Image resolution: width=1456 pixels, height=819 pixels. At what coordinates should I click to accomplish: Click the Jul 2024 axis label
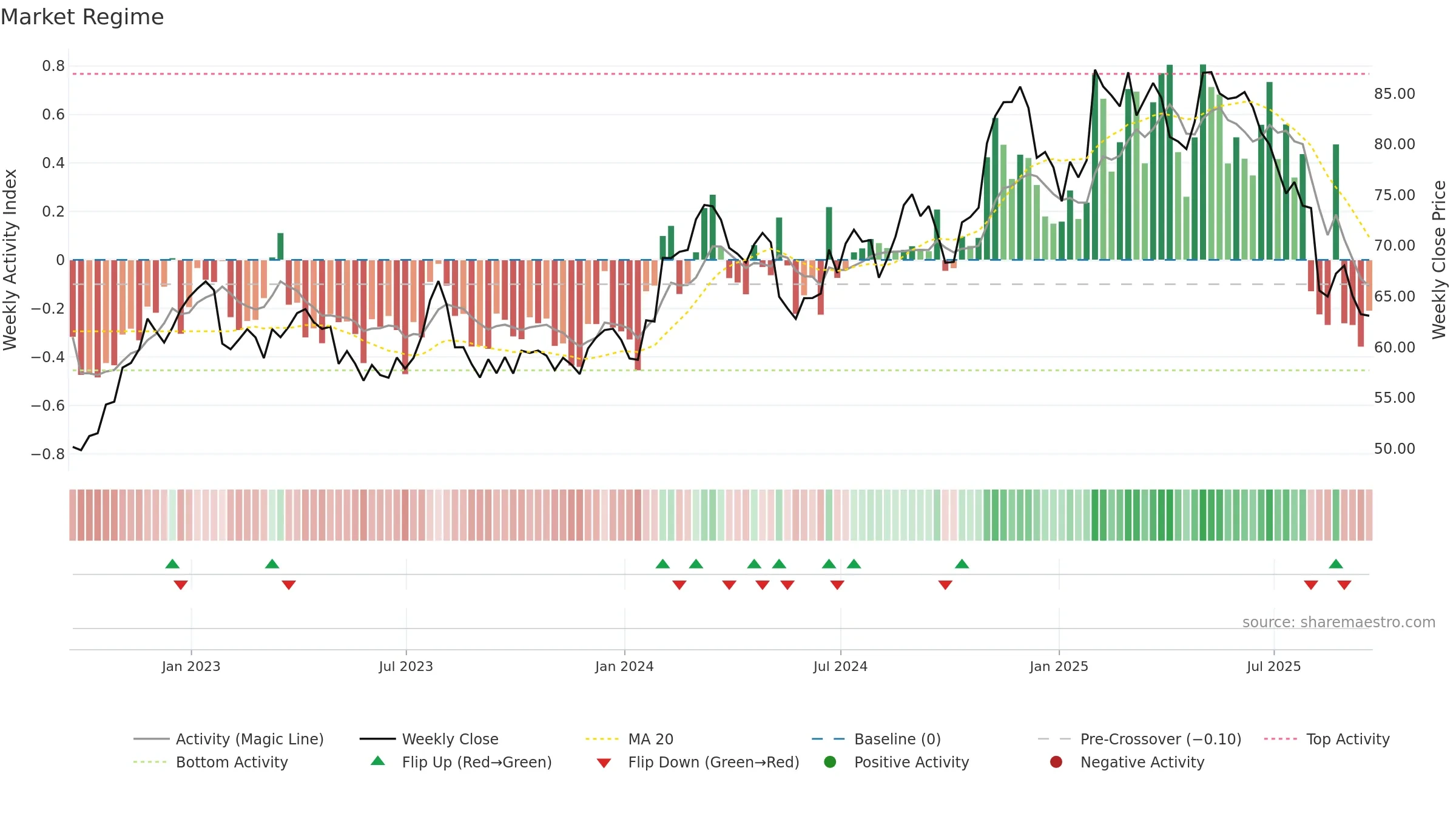[840, 666]
